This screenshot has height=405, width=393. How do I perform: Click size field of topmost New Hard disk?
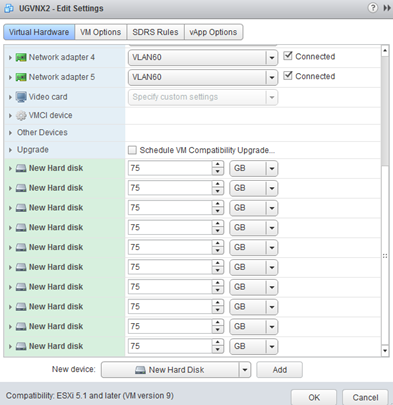pyautogui.click(x=170, y=168)
